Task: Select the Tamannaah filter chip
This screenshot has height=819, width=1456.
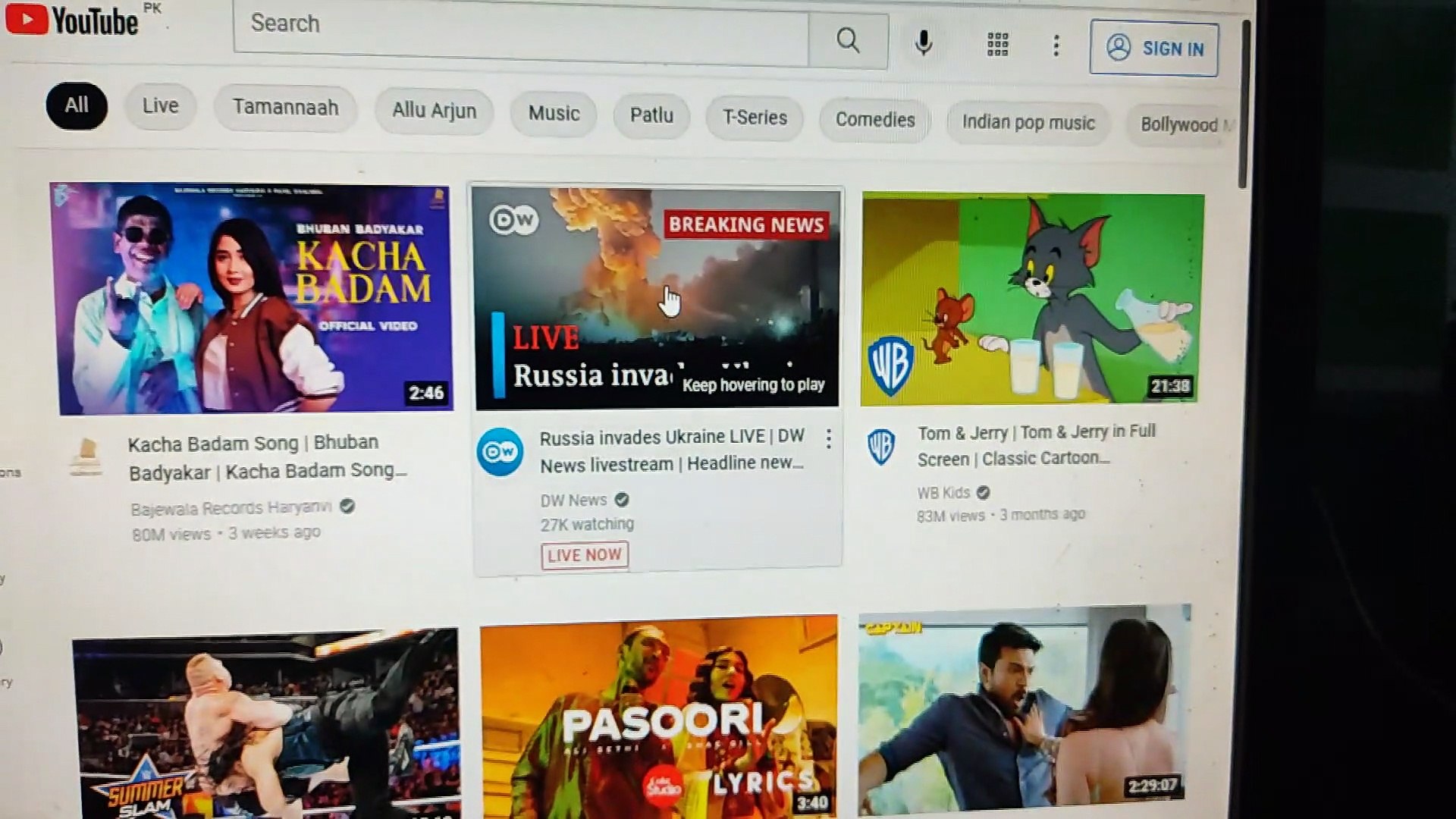Action: (x=285, y=108)
